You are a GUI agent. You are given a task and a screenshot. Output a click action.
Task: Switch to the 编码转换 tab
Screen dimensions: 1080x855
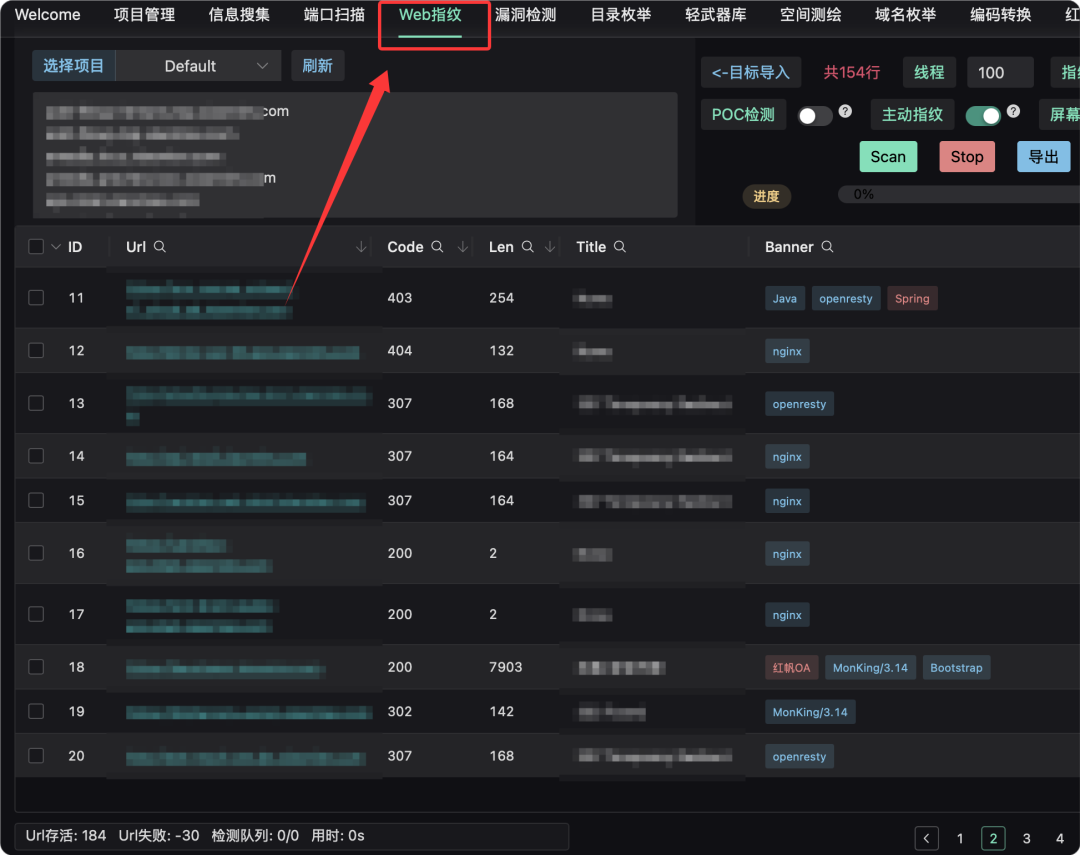tap(1001, 14)
